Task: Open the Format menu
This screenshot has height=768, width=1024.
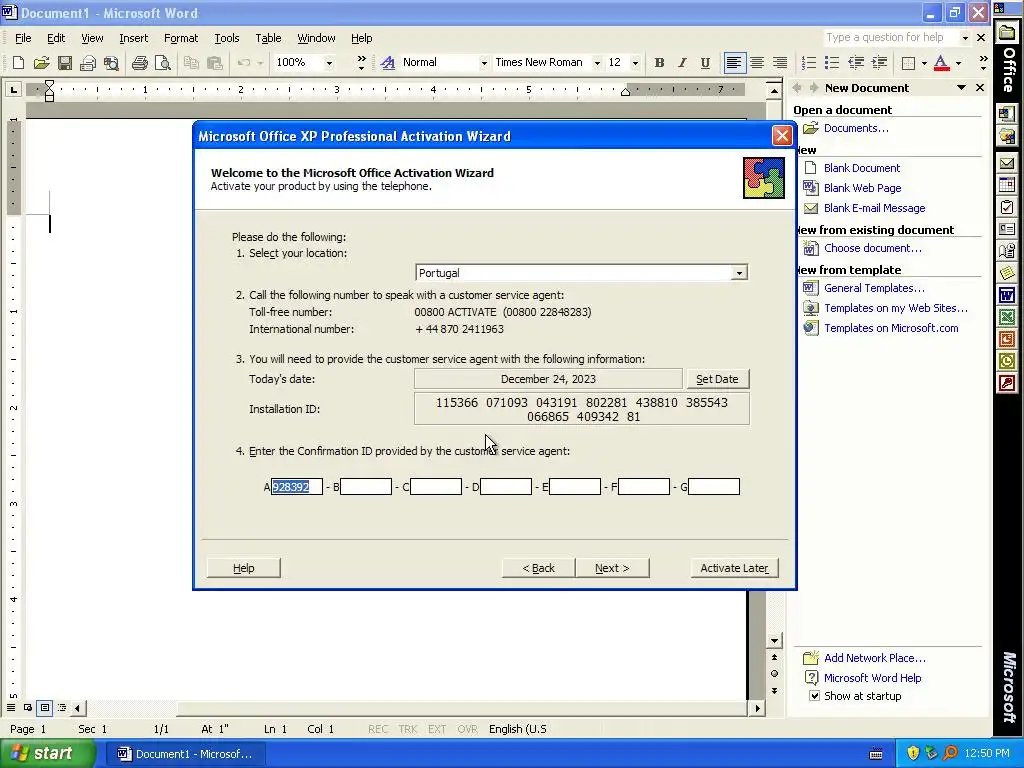Action: click(181, 38)
